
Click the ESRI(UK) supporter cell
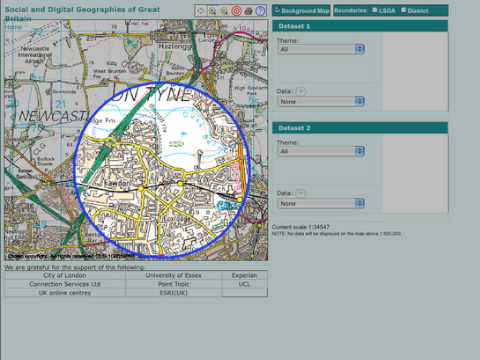pyautogui.click(x=173, y=293)
